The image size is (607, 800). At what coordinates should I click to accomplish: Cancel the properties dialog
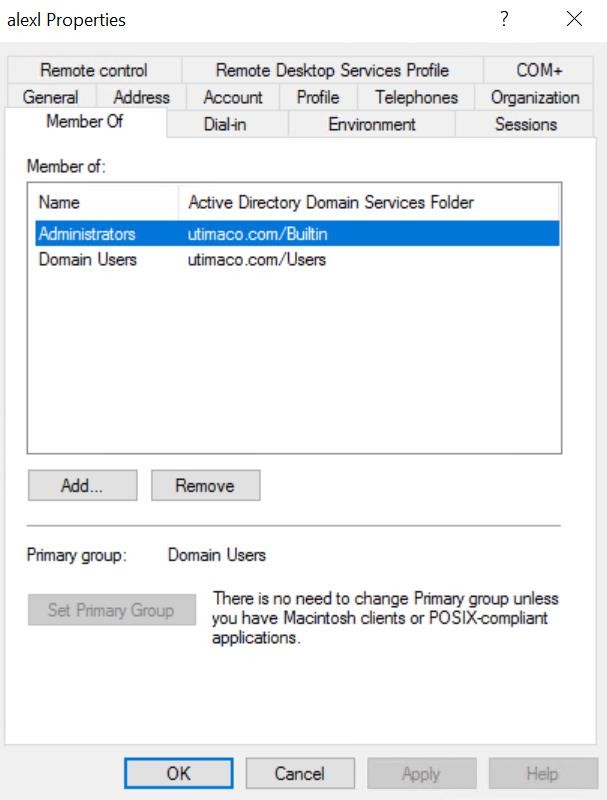300,773
